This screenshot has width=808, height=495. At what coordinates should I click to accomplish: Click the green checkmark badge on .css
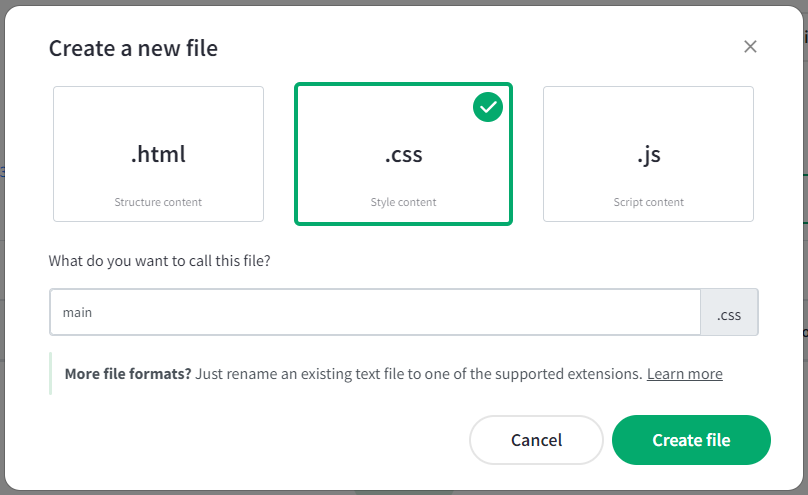click(x=488, y=107)
